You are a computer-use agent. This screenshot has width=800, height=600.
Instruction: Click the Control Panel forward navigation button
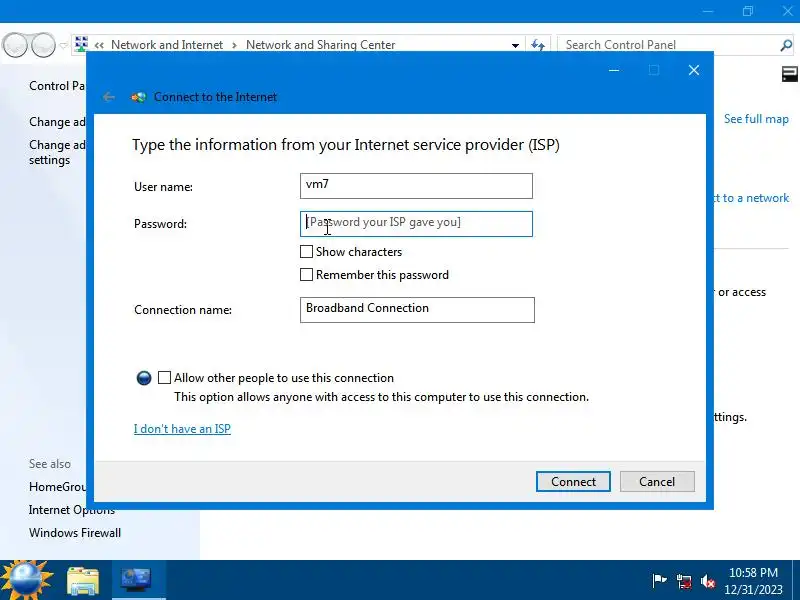(43, 45)
